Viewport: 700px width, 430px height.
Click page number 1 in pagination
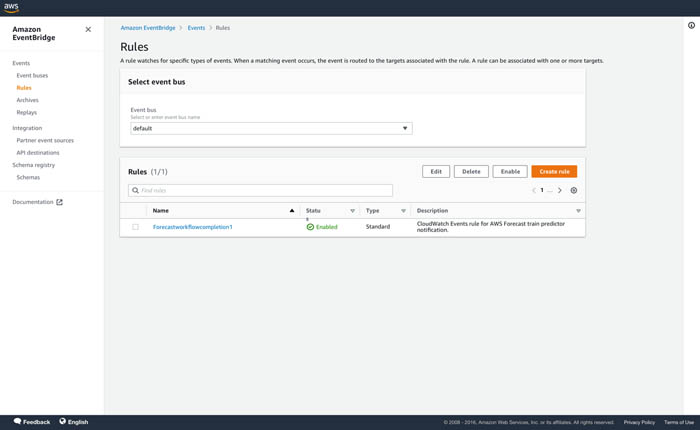click(542, 190)
